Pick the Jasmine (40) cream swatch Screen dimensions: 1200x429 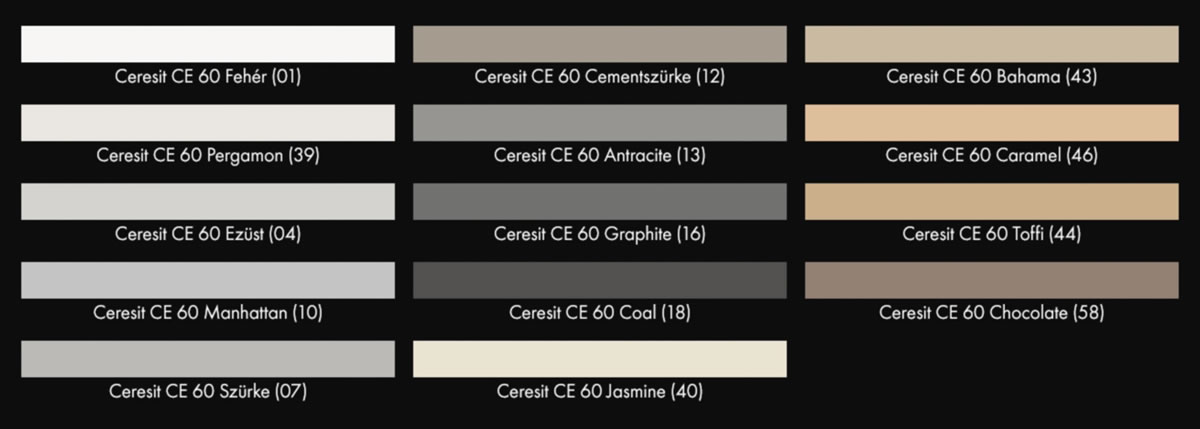600,359
